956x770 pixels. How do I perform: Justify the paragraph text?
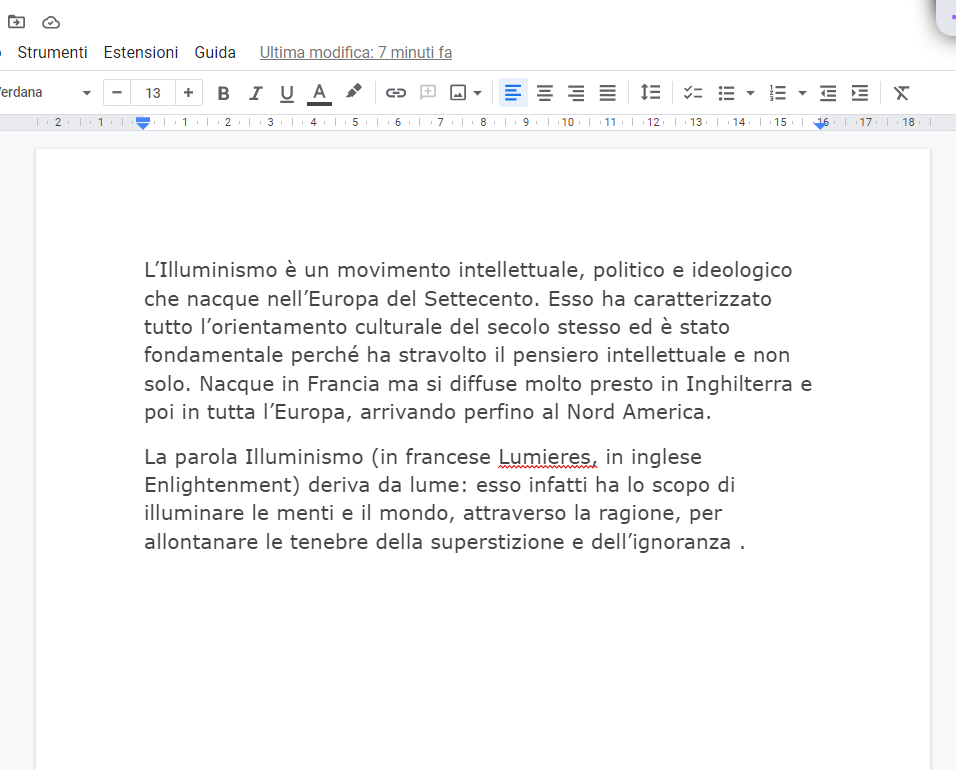607,93
